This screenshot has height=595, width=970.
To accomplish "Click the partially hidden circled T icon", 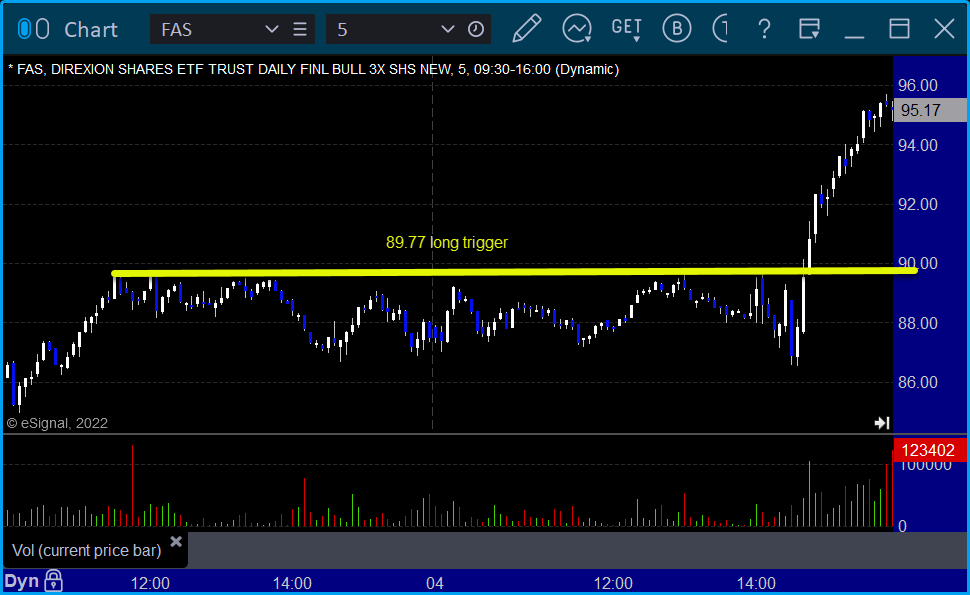I will 720,28.
